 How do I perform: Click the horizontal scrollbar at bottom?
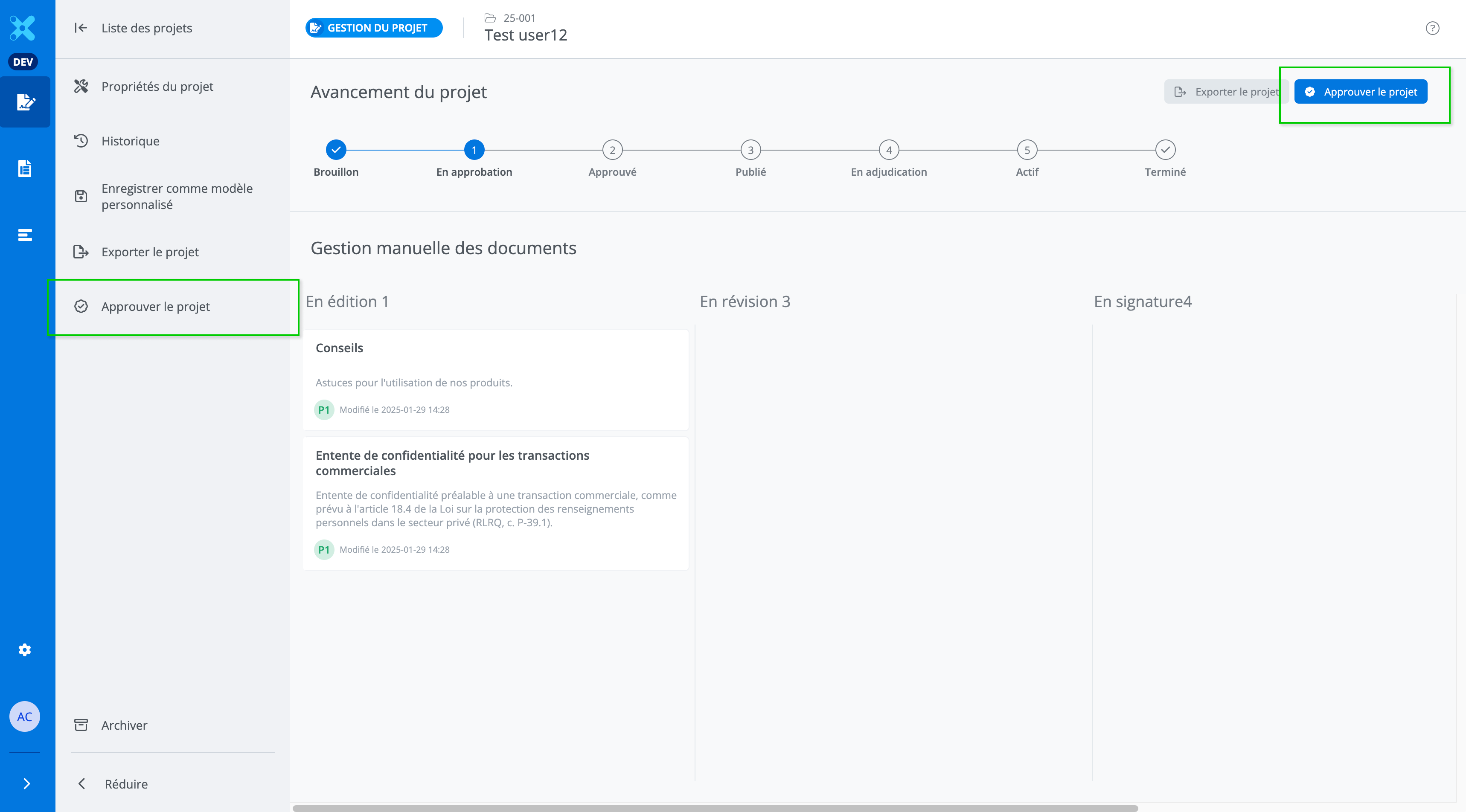tap(715, 807)
